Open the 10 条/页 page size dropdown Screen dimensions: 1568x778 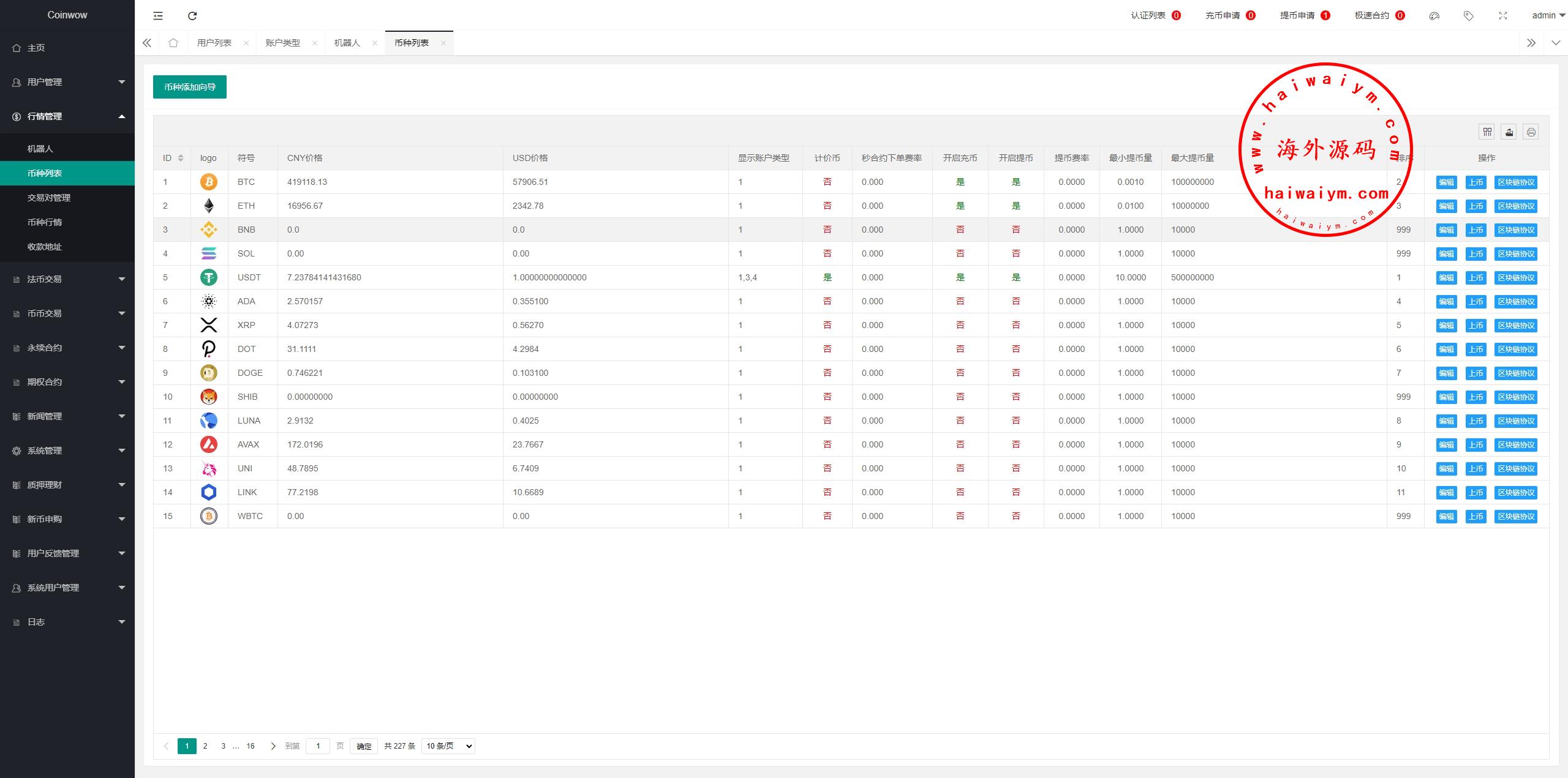point(448,746)
